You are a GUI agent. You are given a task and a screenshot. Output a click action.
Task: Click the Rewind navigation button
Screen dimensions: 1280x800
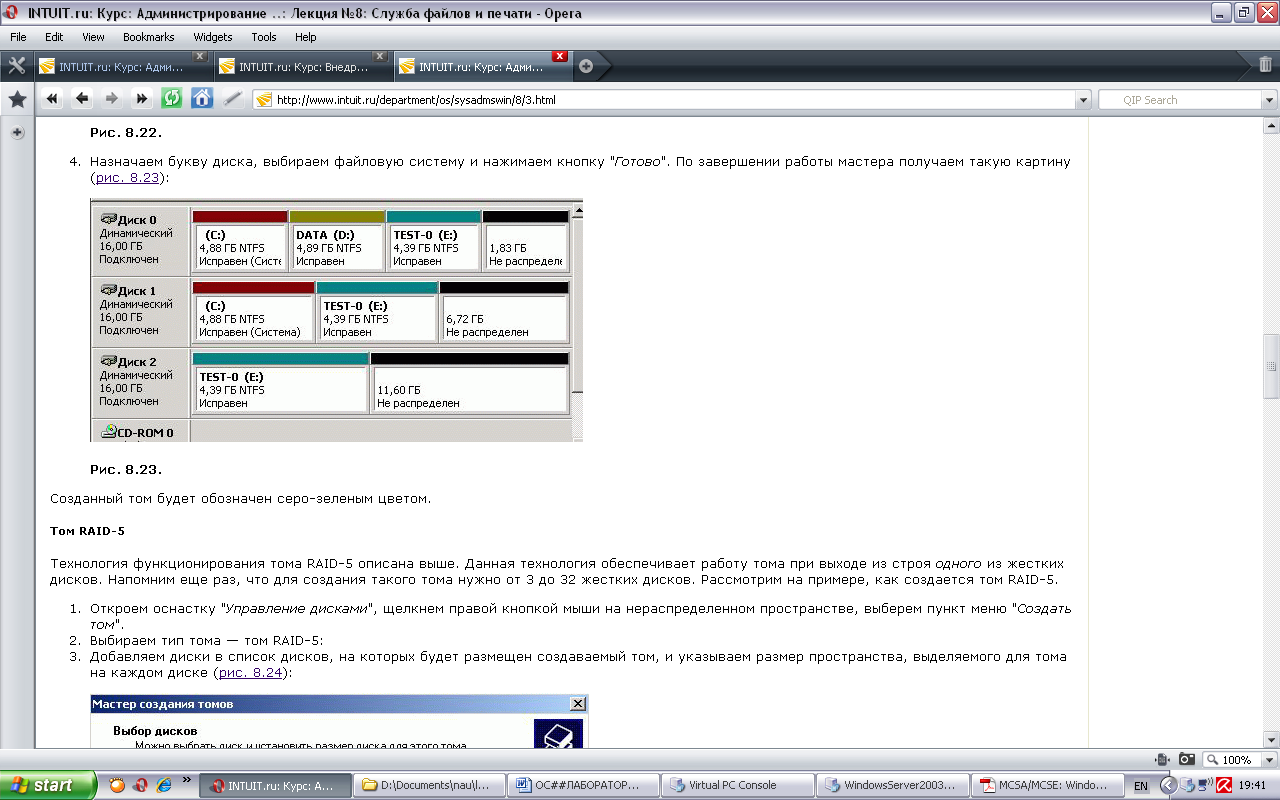[x=52, y=98]
